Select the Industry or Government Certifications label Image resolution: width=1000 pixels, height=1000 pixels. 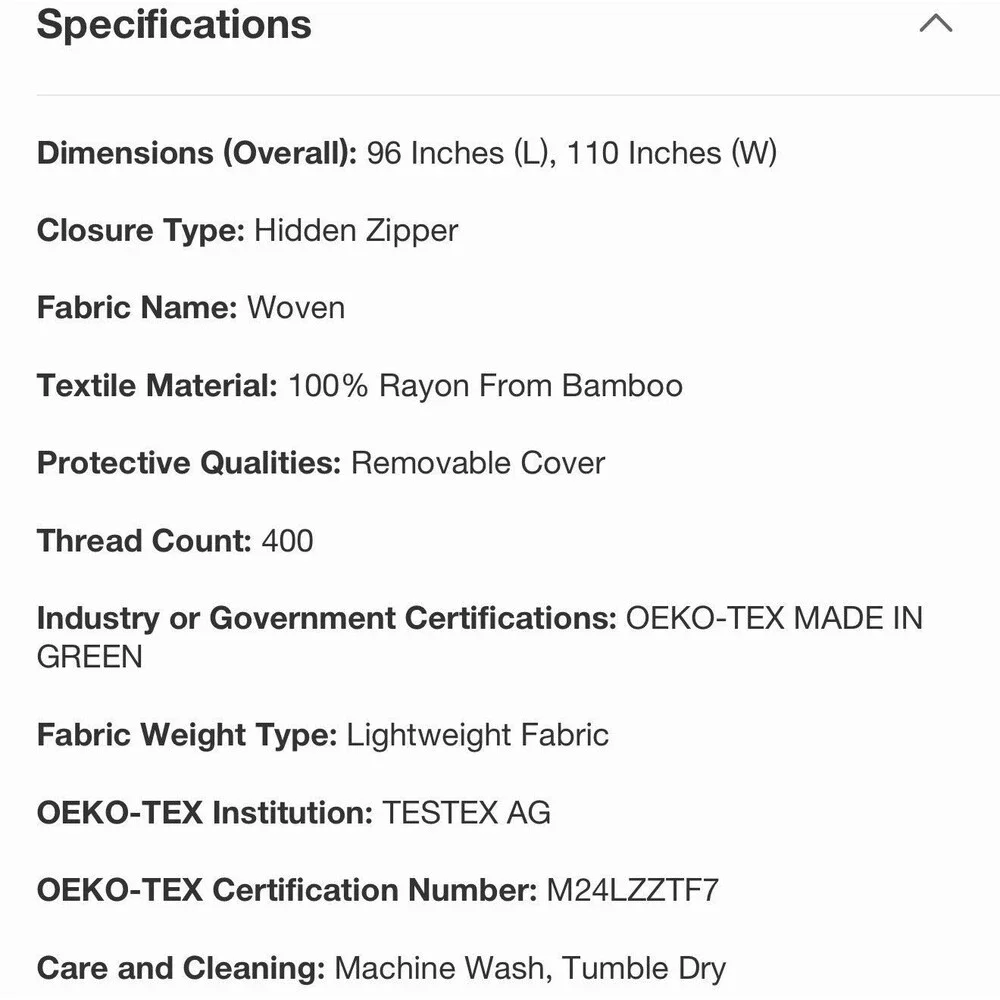(x=327, y=619)
